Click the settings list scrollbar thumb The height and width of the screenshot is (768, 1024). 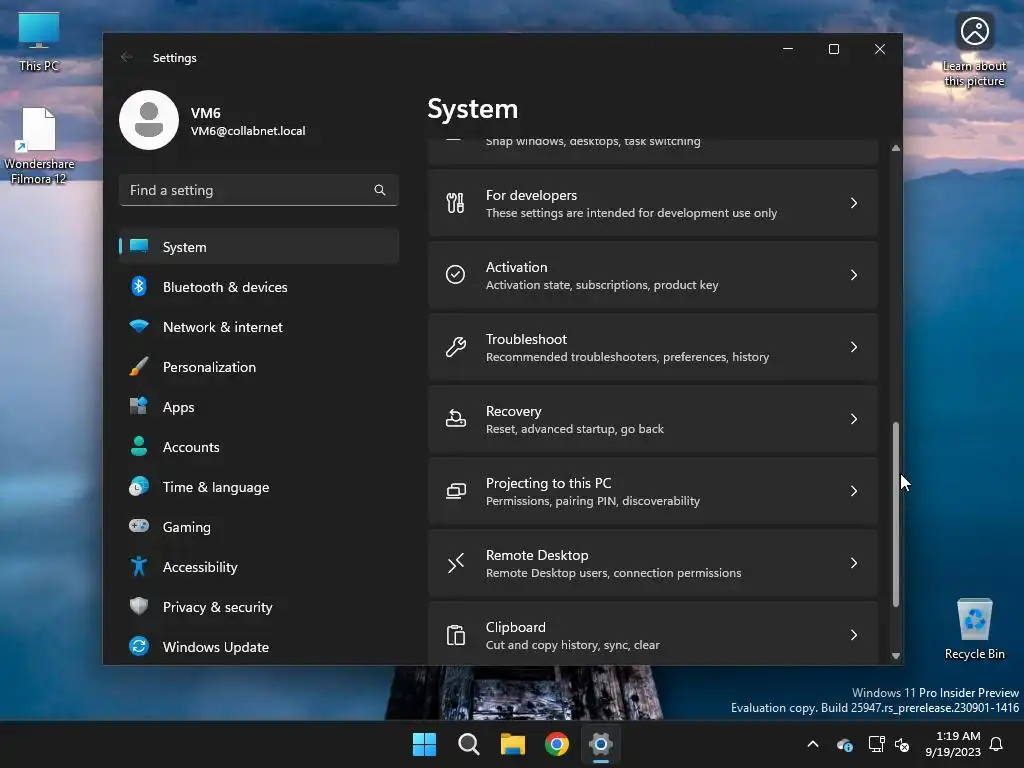896,514
